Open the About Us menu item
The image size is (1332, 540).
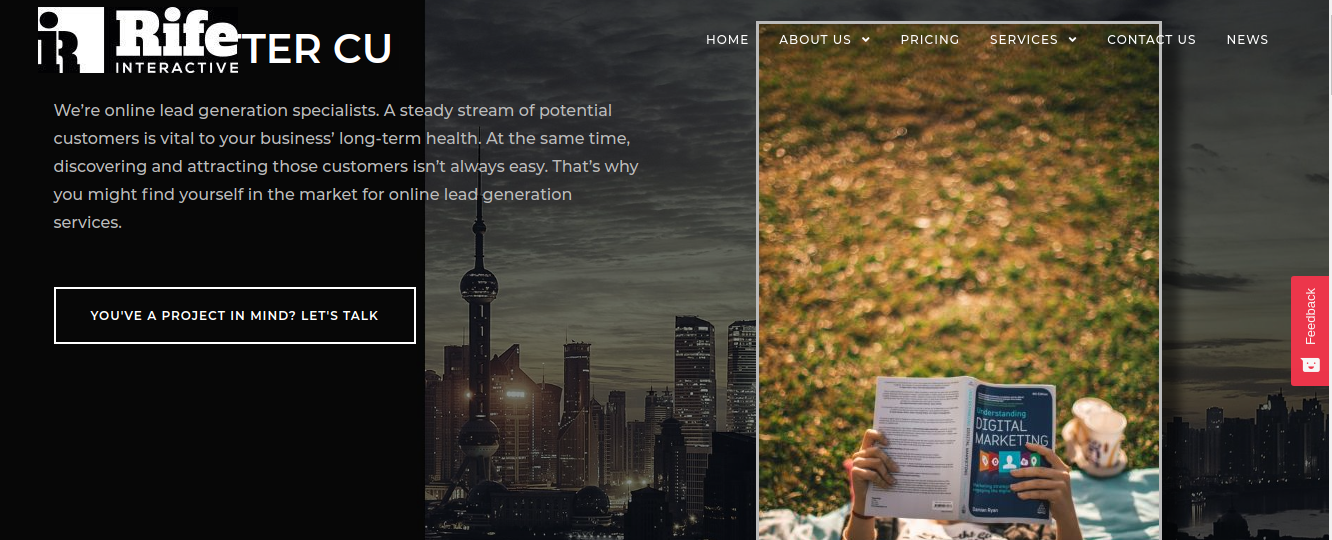pos(815,40)
